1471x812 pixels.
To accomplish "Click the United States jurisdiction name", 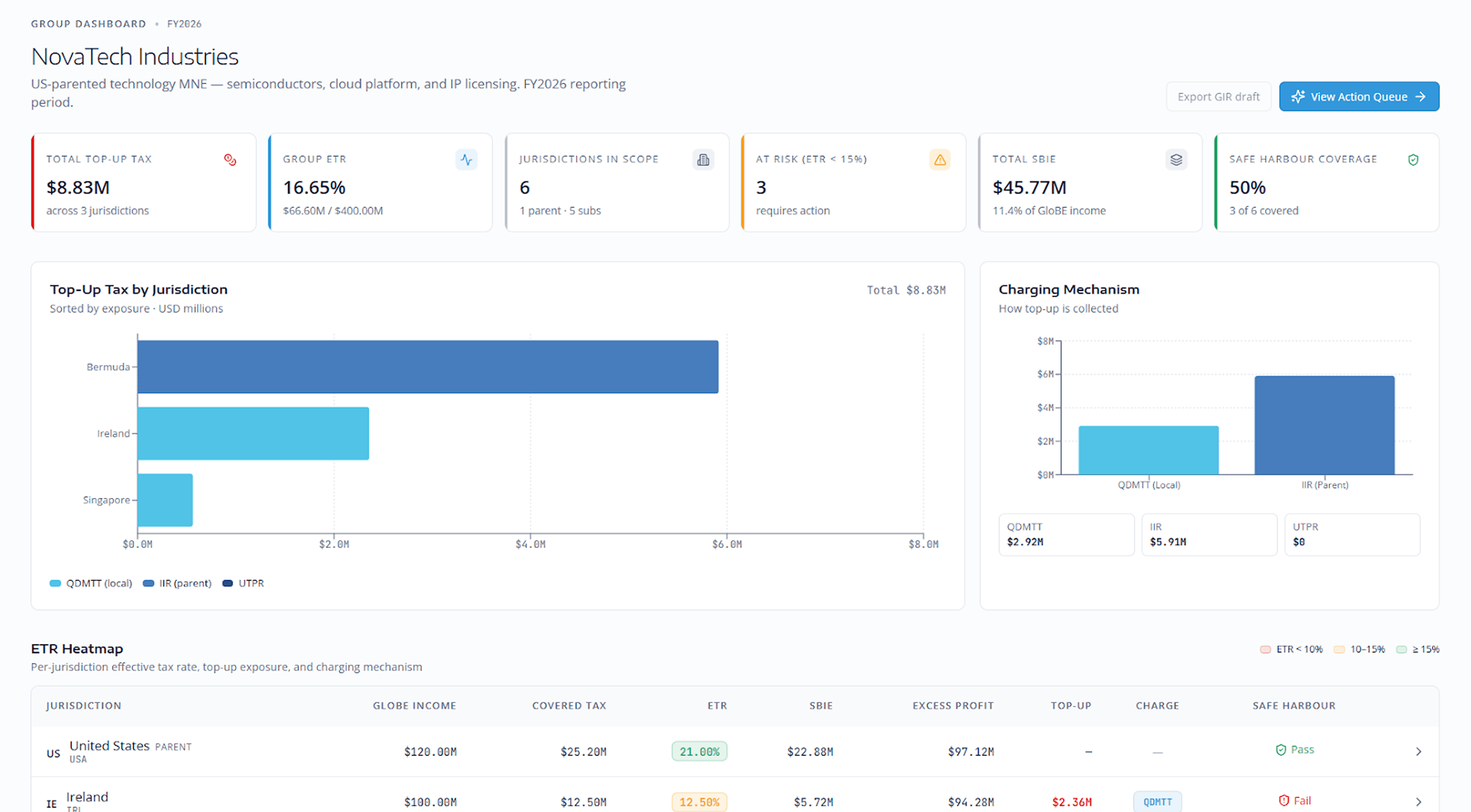I will pos(110,746).
